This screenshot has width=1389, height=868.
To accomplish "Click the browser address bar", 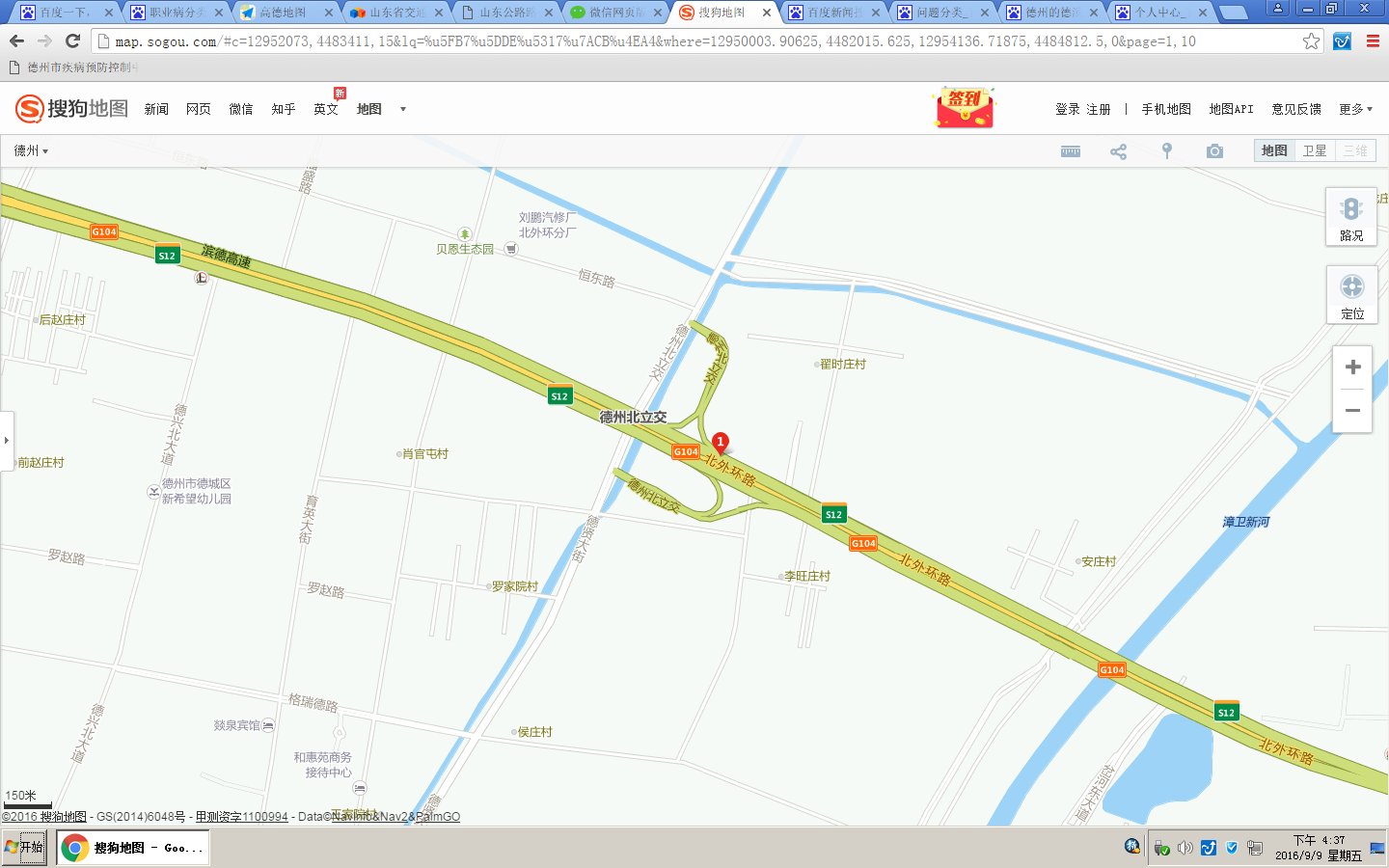I will click(x=675, y=41).
